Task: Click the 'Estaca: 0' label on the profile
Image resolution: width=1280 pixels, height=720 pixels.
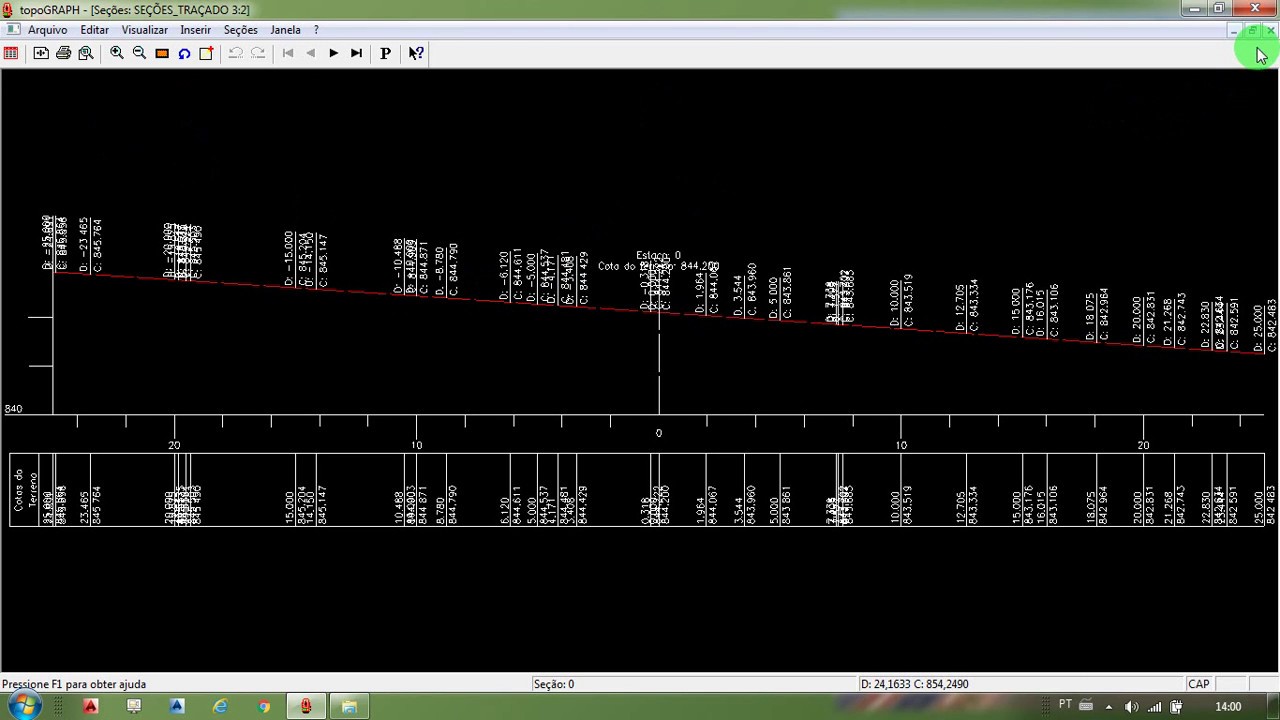Action: 658,256
